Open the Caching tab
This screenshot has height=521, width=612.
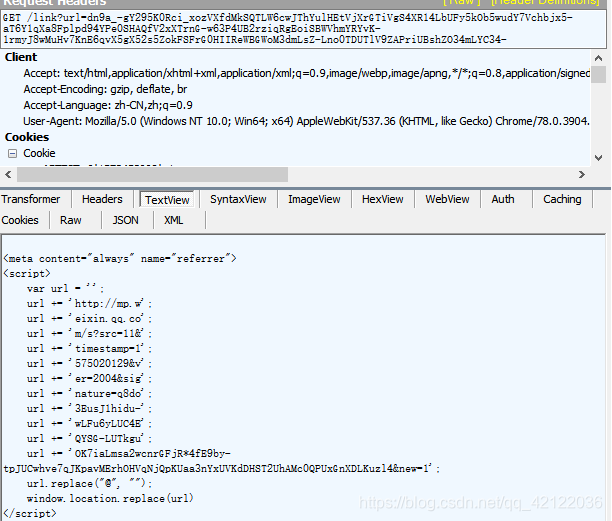click(x=562, y=199)
